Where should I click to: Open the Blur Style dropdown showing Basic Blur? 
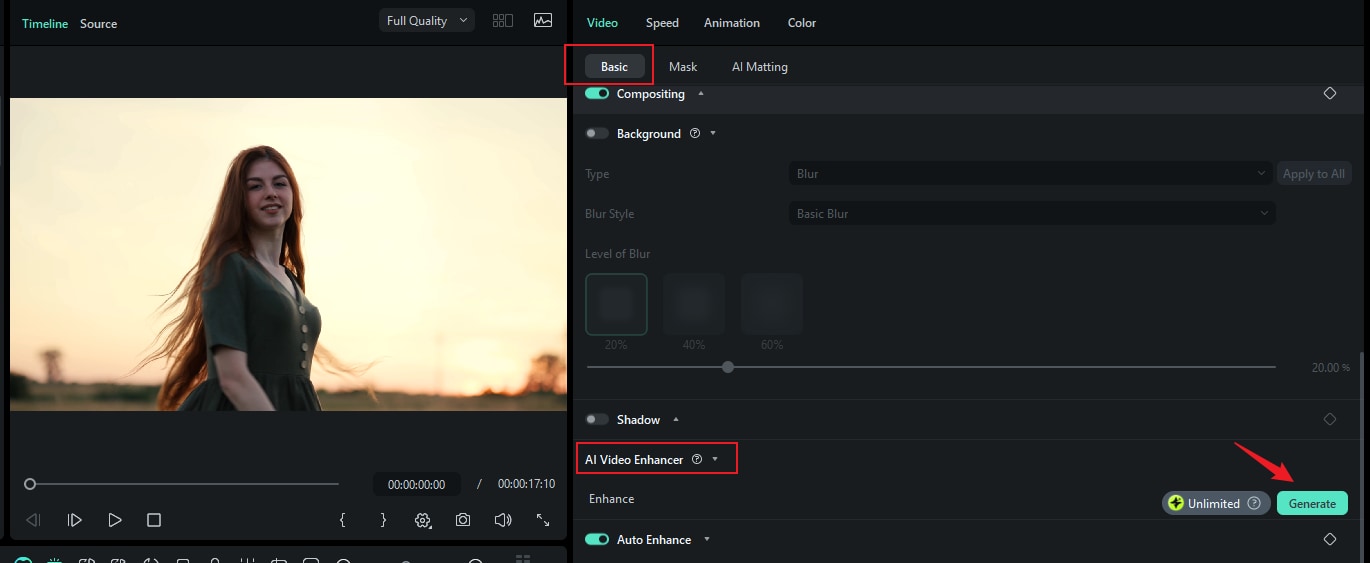tap(1031, 214)
